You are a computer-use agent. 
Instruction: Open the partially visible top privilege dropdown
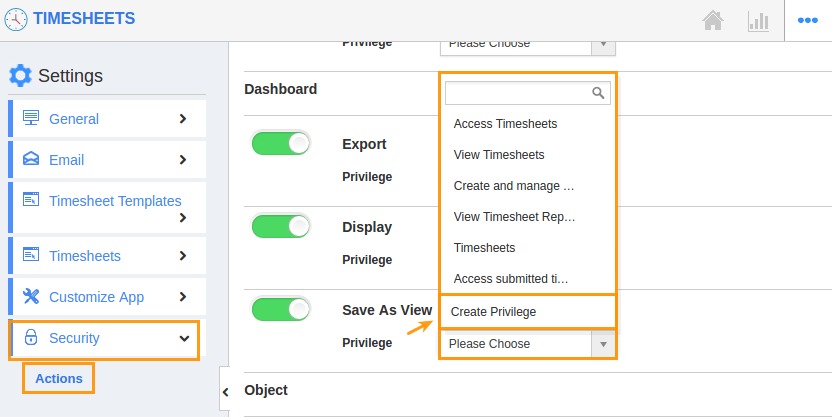[527, 47]
